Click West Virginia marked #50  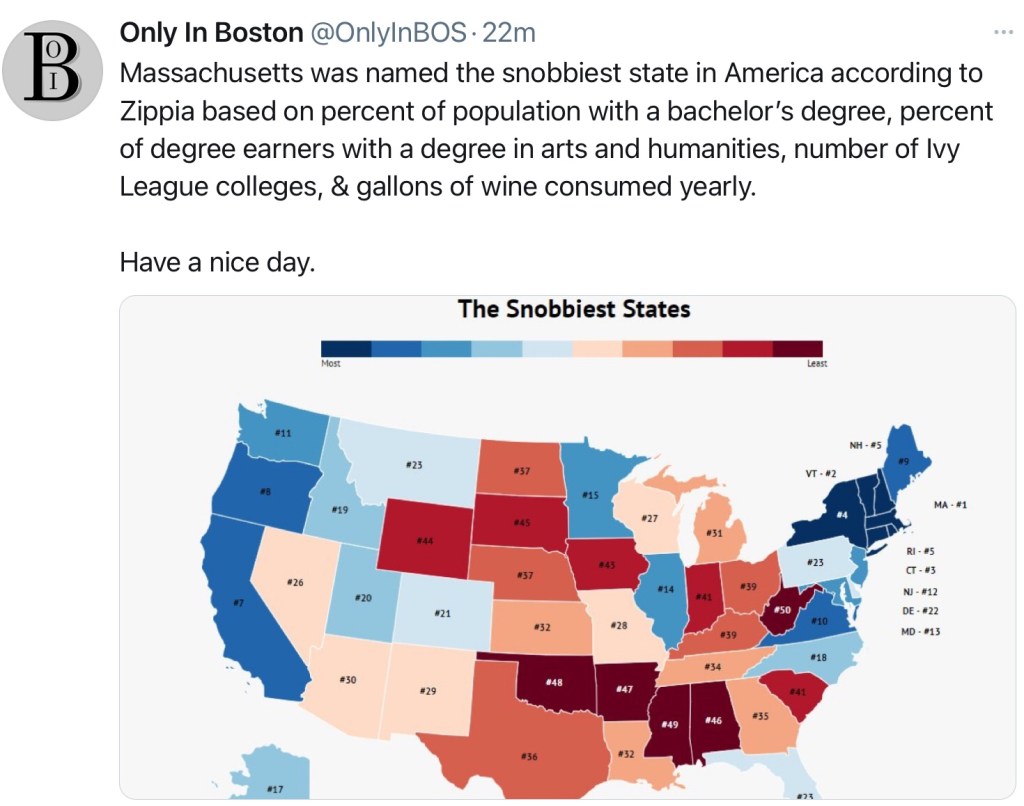pyautogui.click(x=781, y=608)
